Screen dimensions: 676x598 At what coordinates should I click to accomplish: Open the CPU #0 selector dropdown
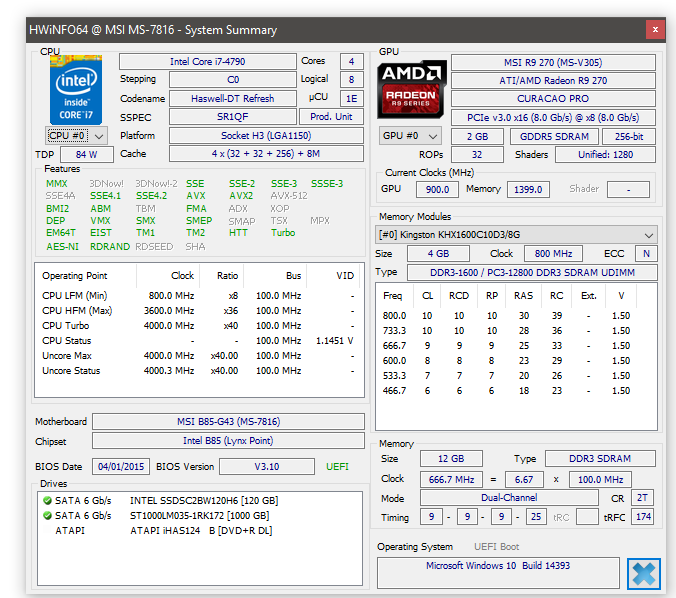pyautogui.click(x=76, y=136)
